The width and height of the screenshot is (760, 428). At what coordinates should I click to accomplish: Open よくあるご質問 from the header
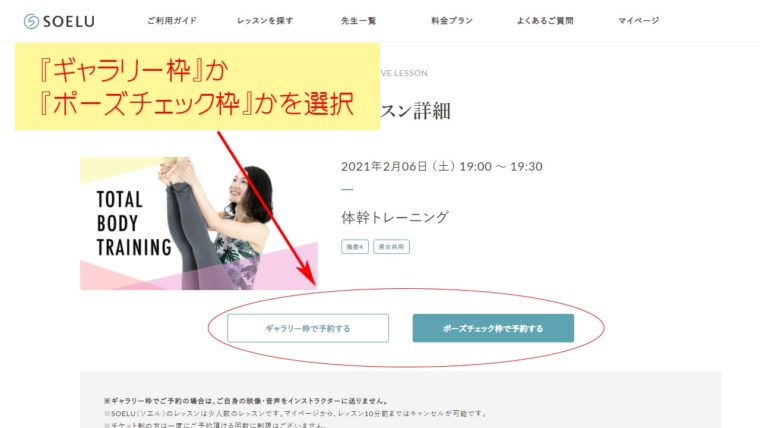pyautogui.click(x=545, y=20)
